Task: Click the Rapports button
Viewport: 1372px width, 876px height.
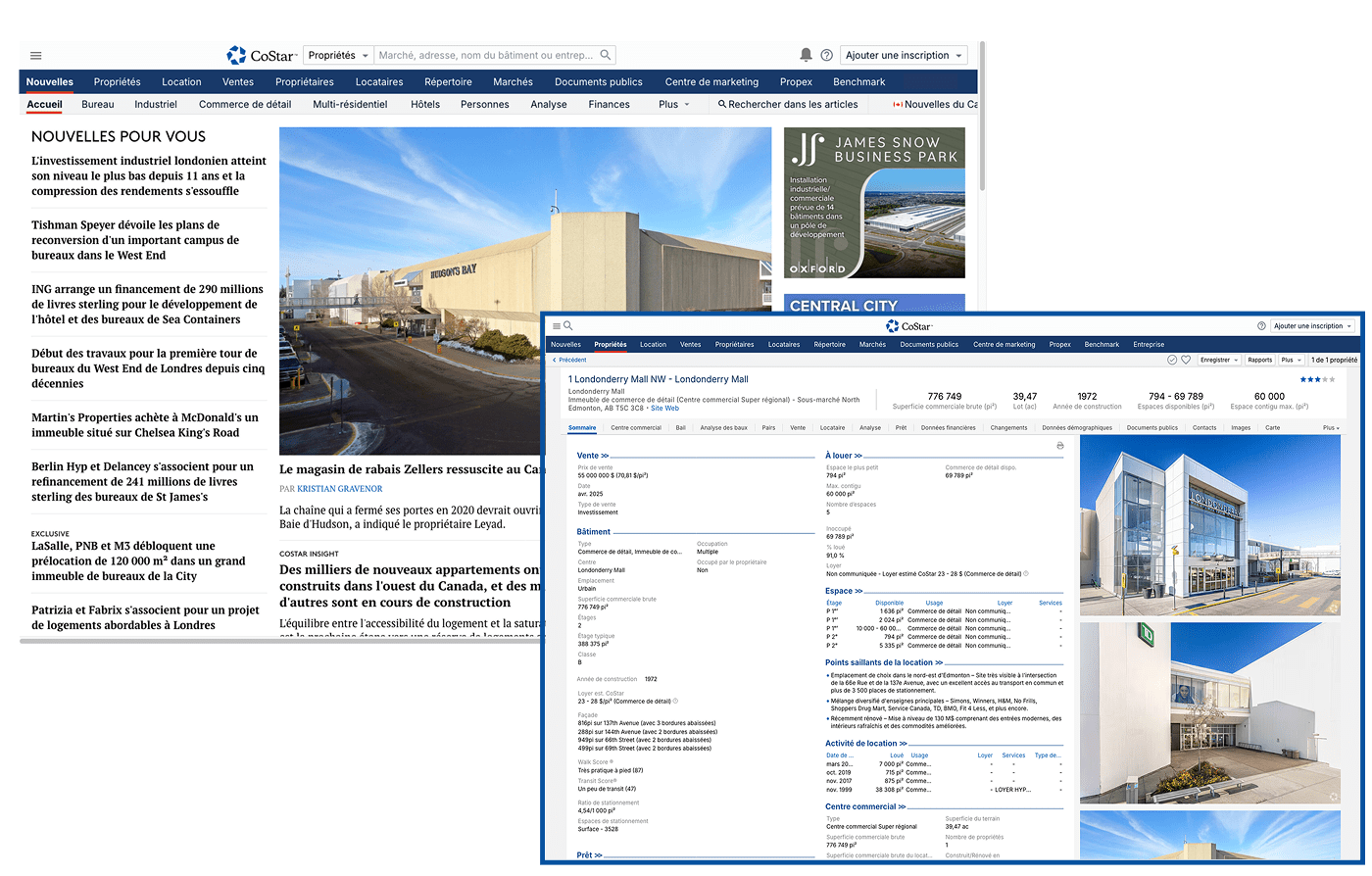Action: tap(1259, 360)
